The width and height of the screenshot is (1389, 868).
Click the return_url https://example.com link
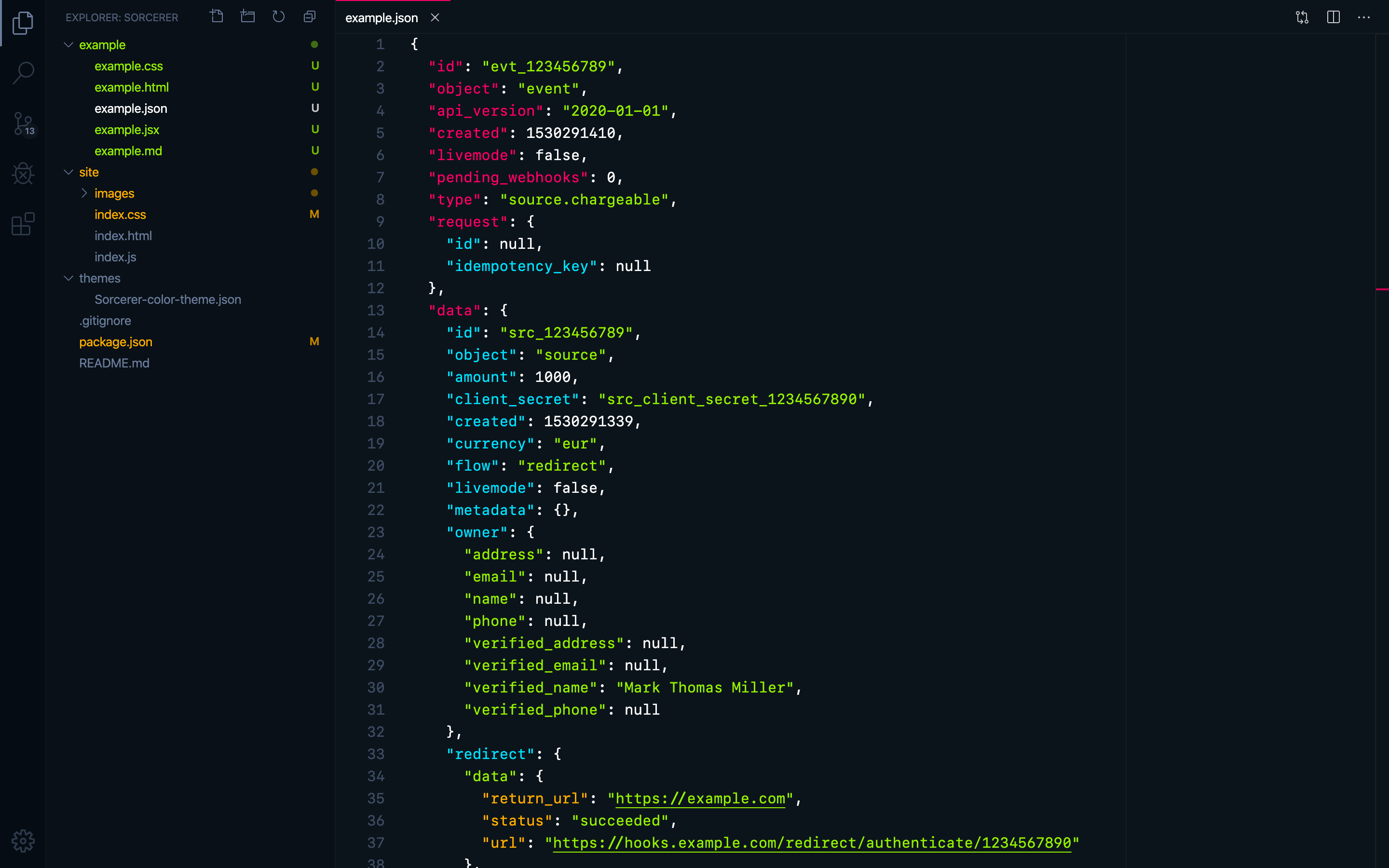pos(700,798)
